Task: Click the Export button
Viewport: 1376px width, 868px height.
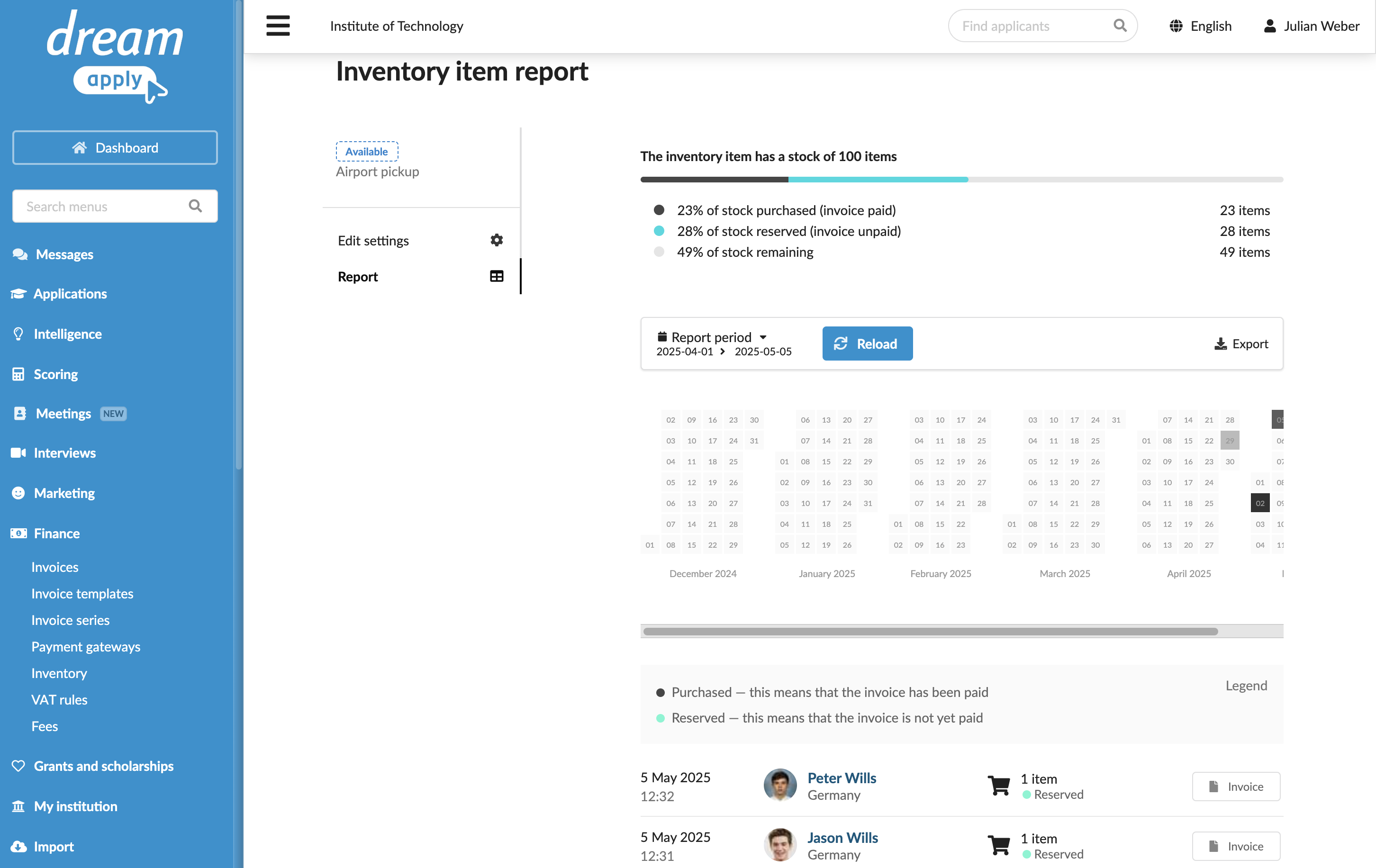Action: 1241,344
